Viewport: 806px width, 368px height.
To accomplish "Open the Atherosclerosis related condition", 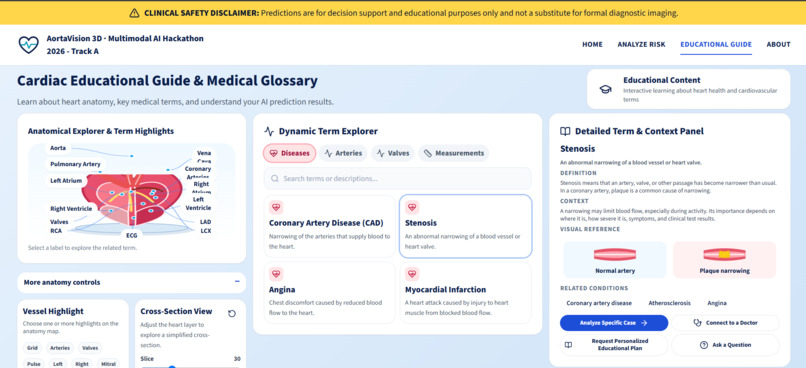I will (x=669, y=303).
